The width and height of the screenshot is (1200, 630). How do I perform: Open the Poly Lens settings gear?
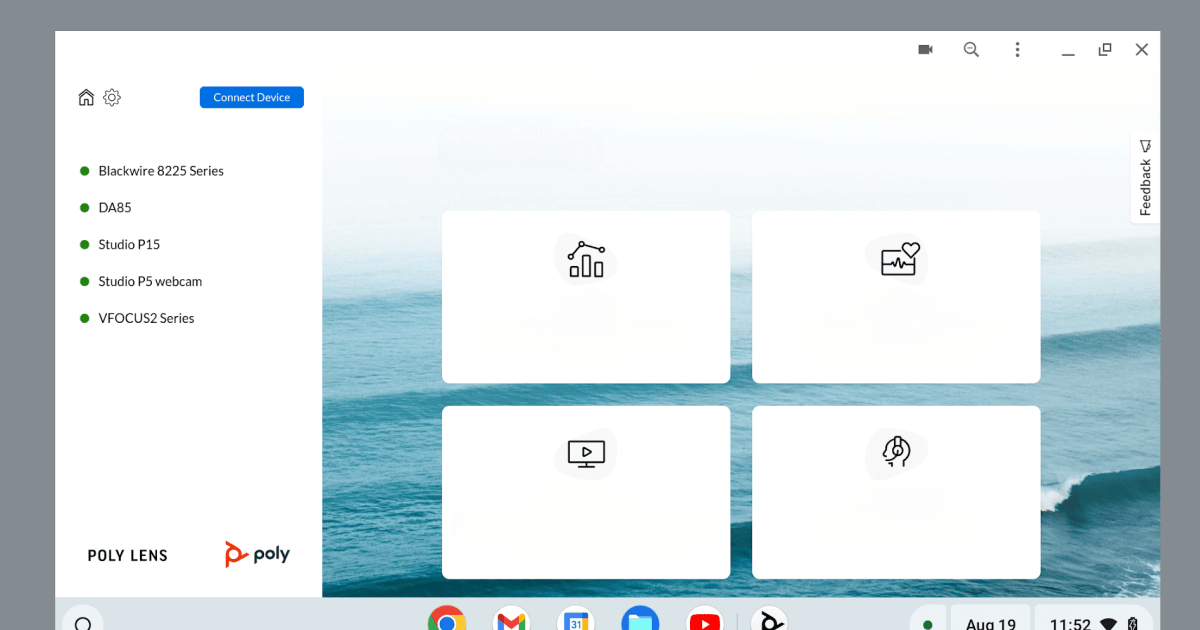click(111, 97)
